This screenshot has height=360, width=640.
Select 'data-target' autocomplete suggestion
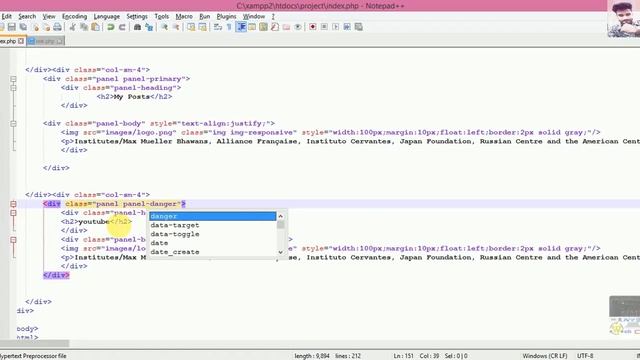(212, 225)
